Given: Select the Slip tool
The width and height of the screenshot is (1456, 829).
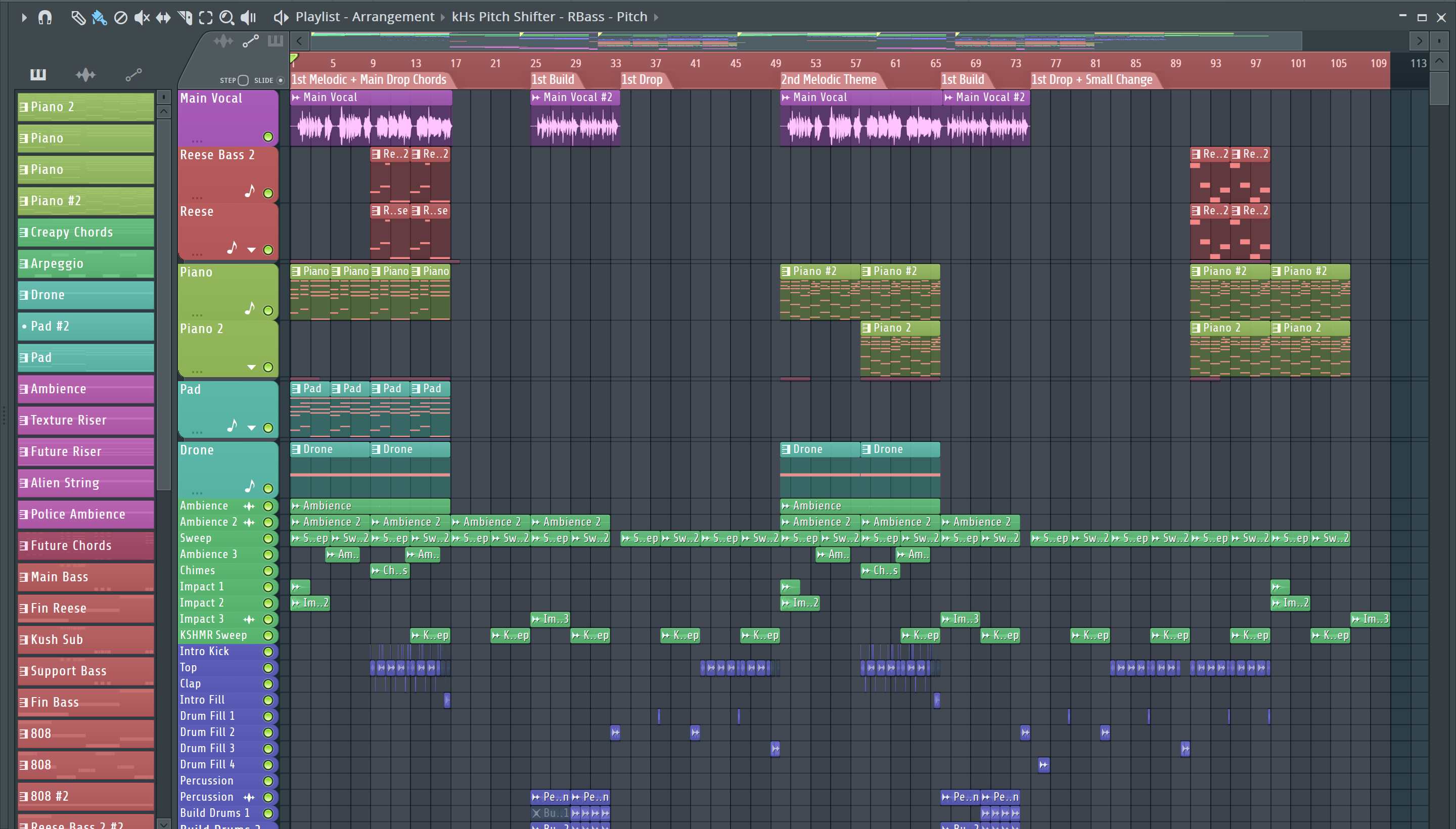Looking at the screenshot, I should [x=163, y=18].
